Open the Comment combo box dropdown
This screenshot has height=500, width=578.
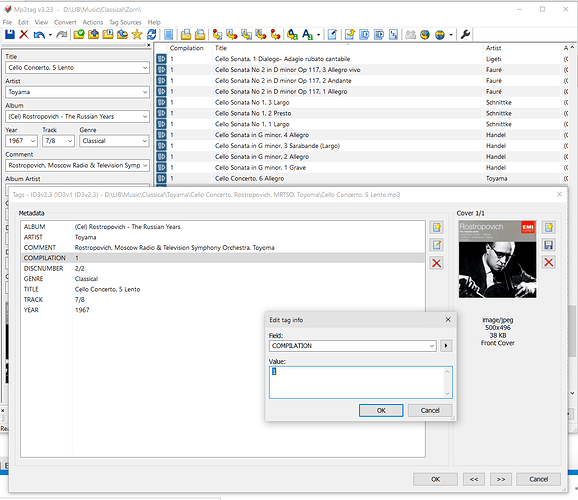[x=145, y=166]
